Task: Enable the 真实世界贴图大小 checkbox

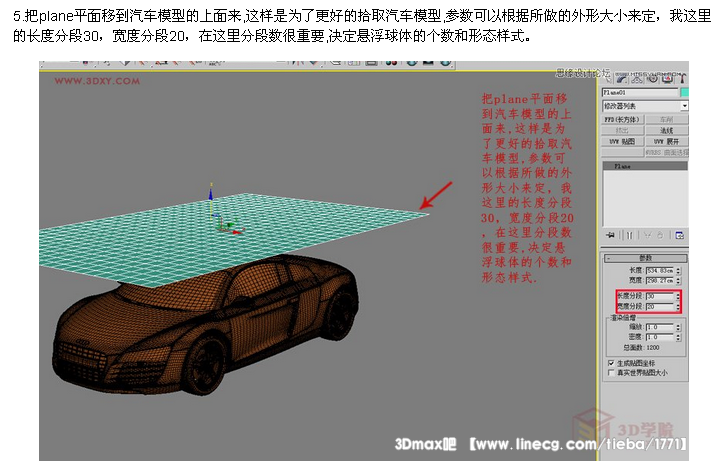Action: 611,373
